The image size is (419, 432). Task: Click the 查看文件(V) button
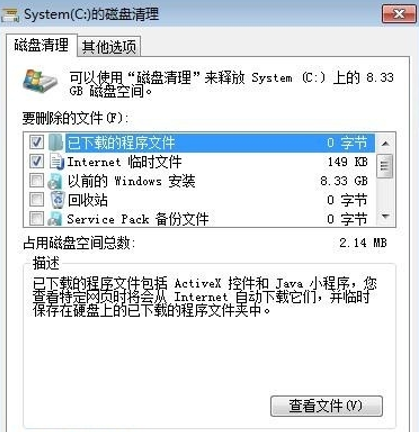pos(326,406)
